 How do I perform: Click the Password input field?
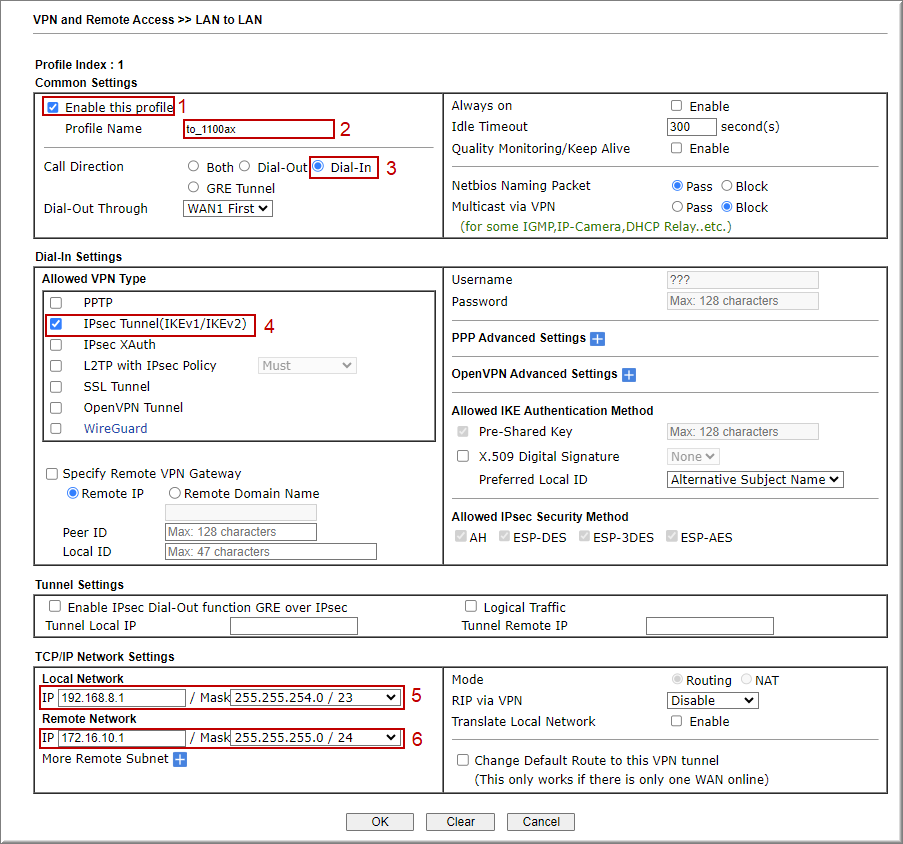pyautogui.click(x=743, y=301)
